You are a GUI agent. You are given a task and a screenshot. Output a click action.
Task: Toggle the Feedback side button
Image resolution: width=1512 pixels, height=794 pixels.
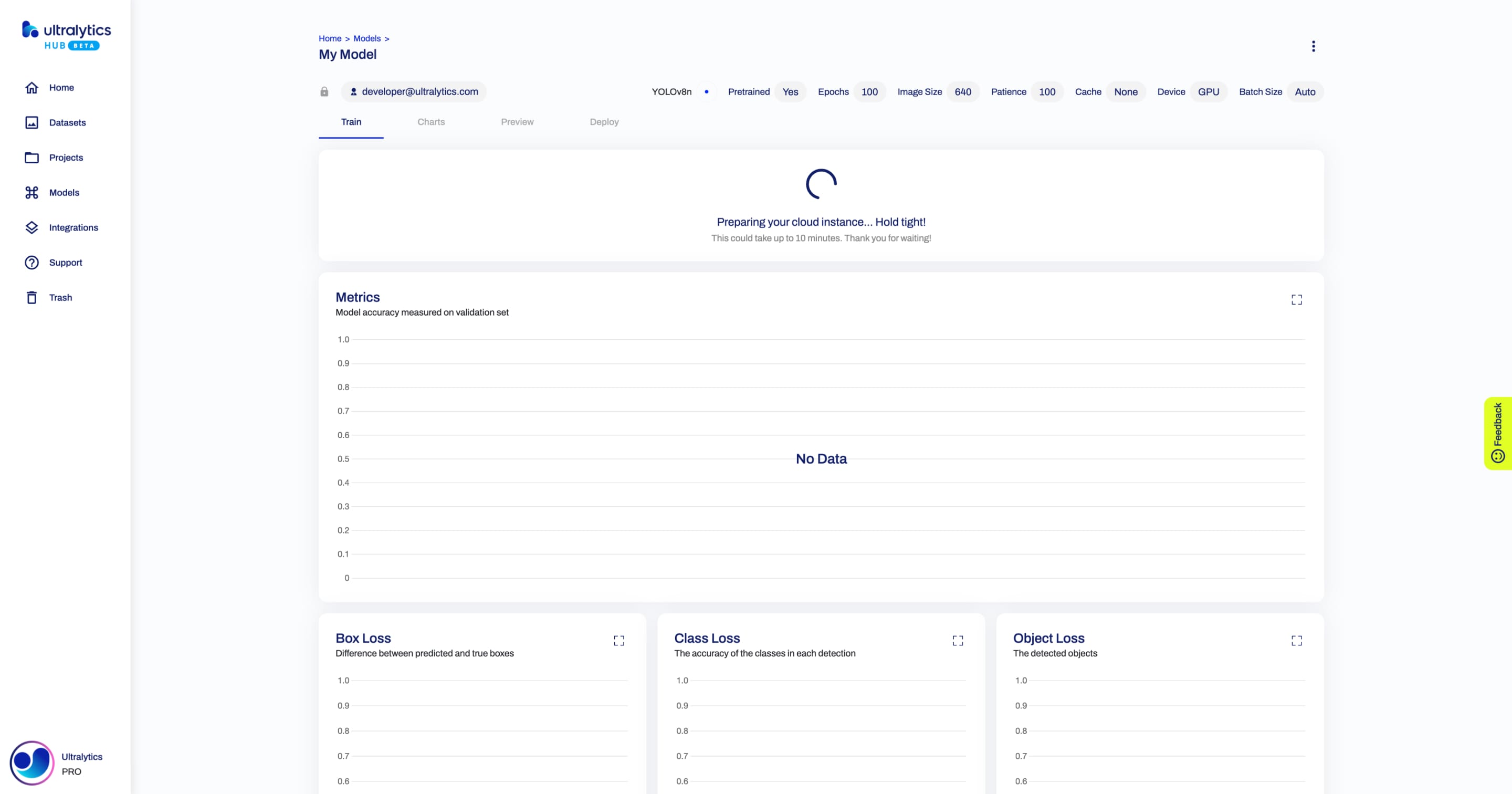click(1498, 431)
